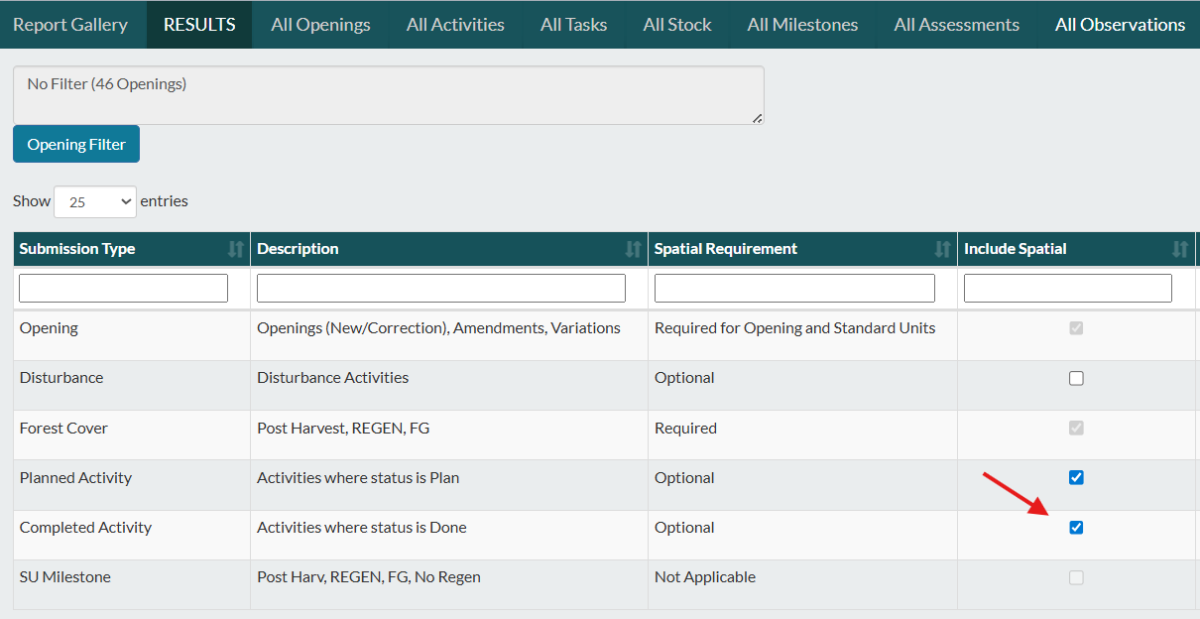Open the All Observations tab
This screenshot has width=1200, height=619.
pyautogui.click(x=1120, y=25)
